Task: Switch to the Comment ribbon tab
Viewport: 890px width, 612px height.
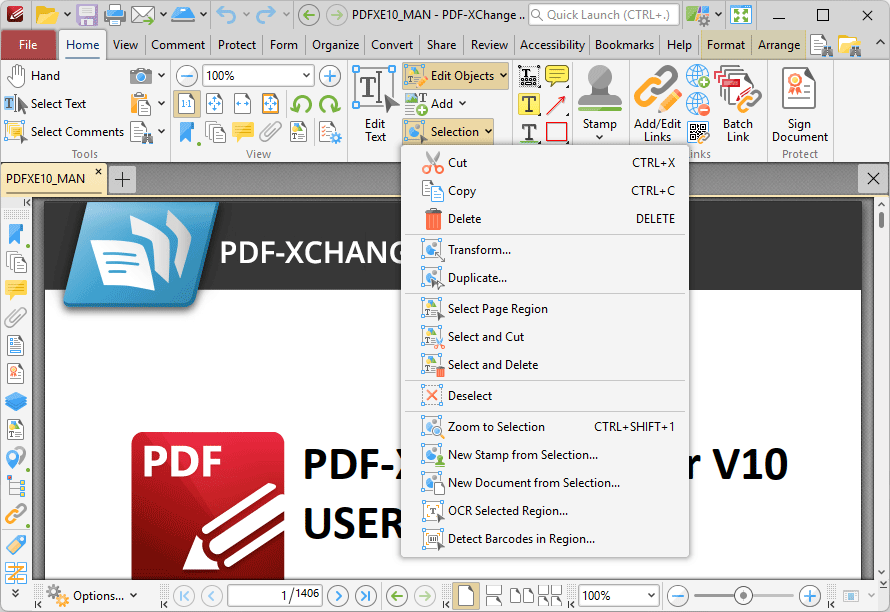Action: tap(178, 45)
